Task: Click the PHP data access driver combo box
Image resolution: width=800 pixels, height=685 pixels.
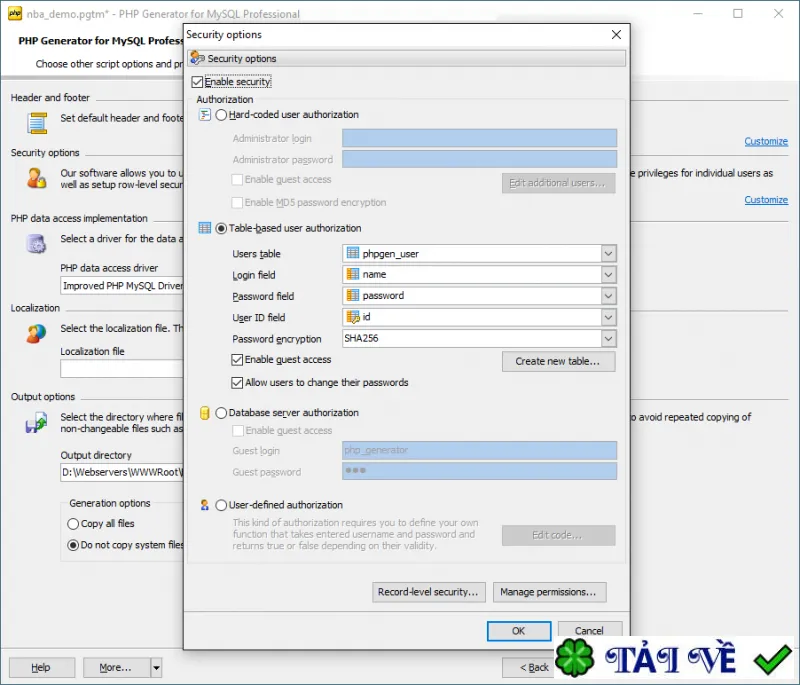Action: pos(121,286)
